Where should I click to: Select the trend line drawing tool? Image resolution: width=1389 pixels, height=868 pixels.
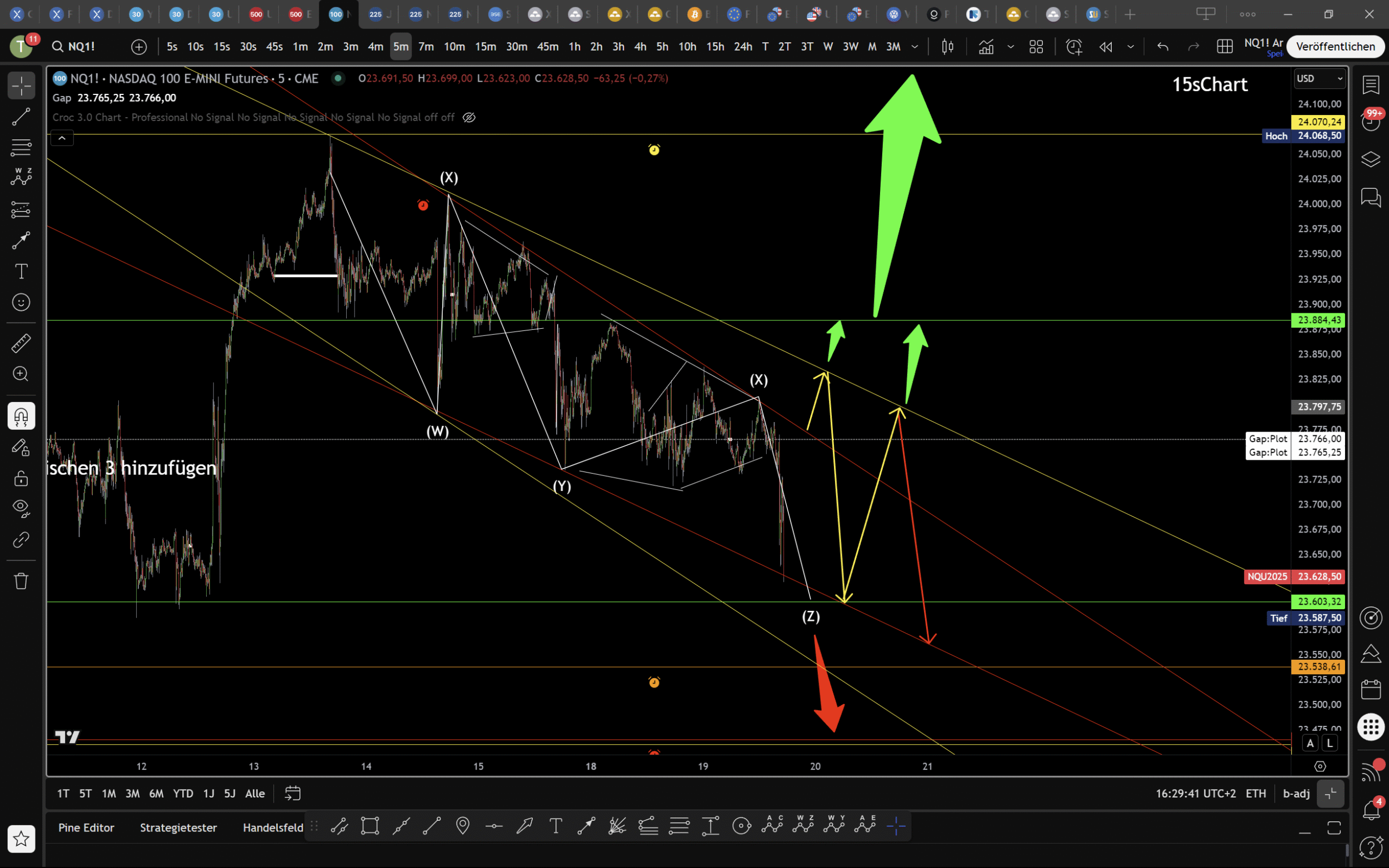(21, 117)
